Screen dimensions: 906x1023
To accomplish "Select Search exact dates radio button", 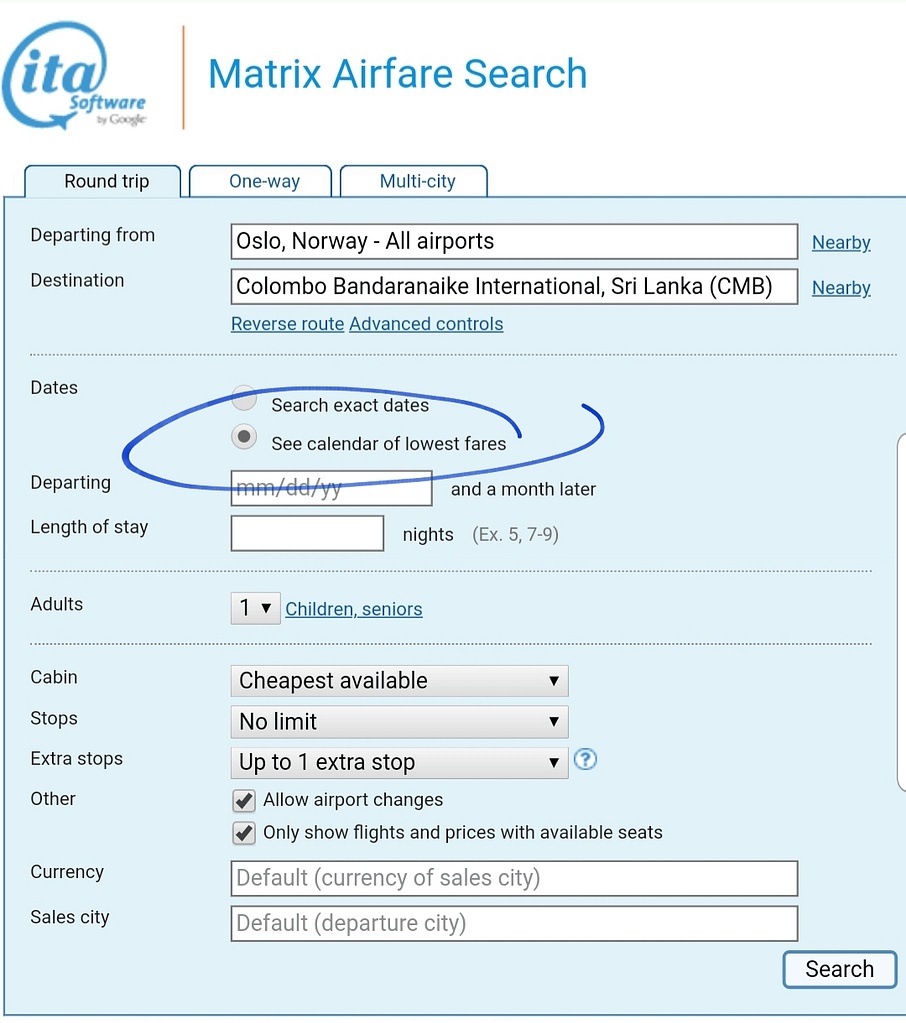I will click(244, 399).
